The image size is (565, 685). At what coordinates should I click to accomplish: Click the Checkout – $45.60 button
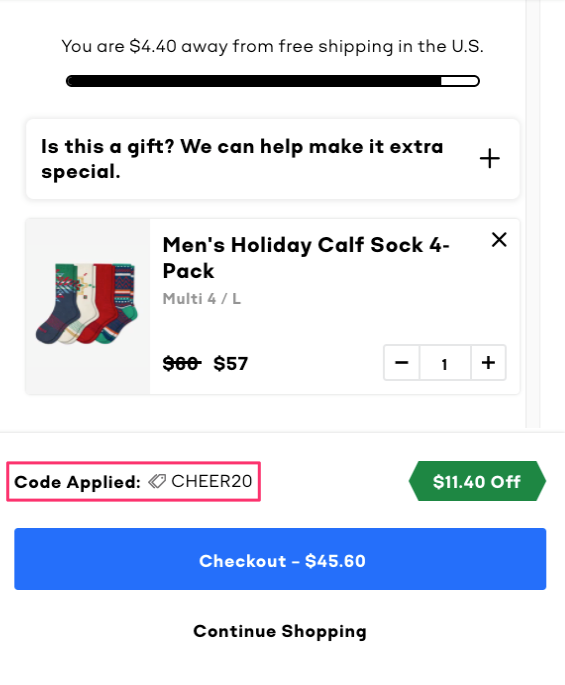[280, 559]
